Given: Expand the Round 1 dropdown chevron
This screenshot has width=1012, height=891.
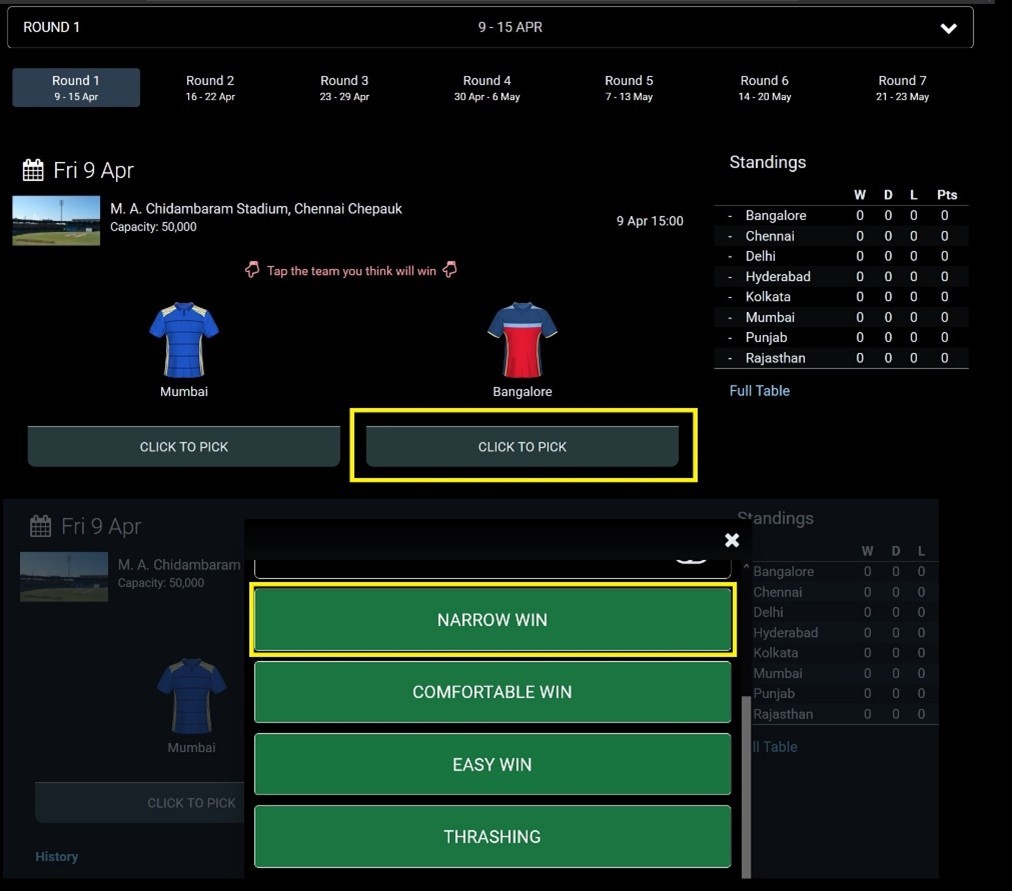Looking at the screenshot, I should coord(948,28).
